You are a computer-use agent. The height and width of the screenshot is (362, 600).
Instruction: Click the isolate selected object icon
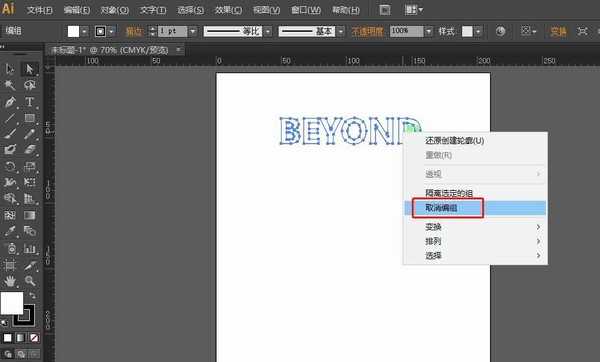[582, 31]
